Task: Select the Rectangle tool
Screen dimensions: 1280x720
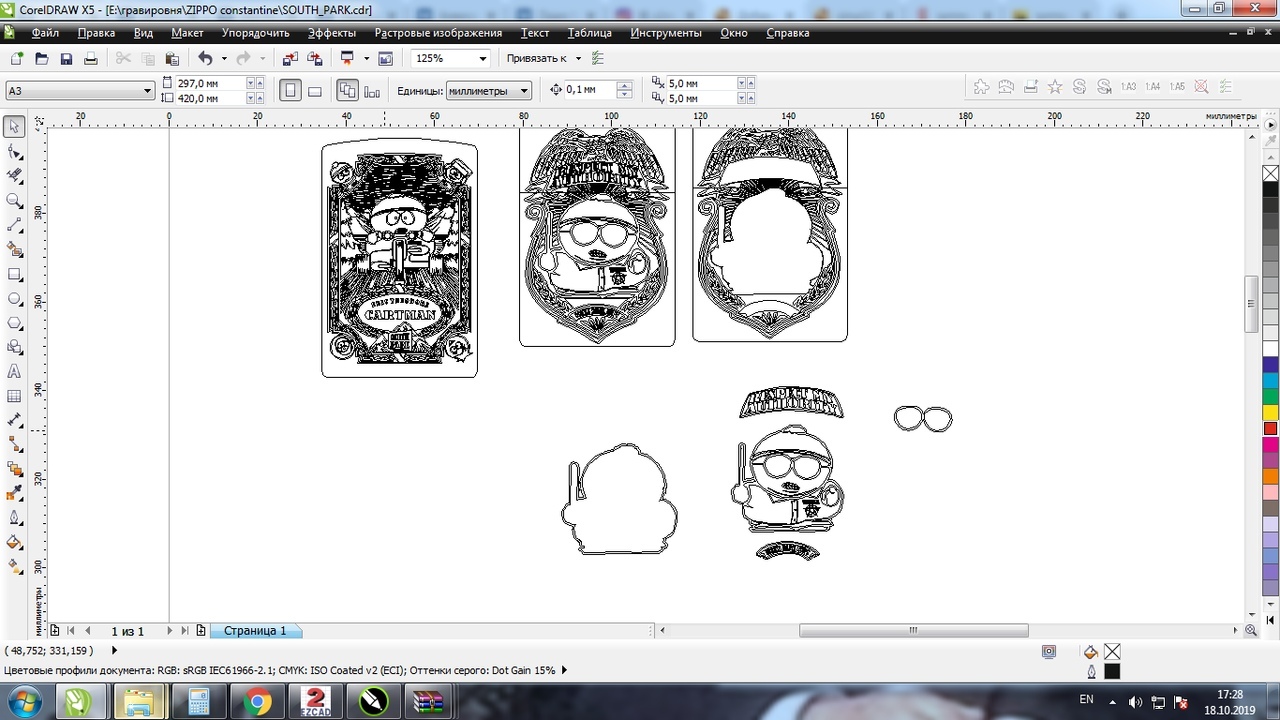Action: pyautogui.click(x=14, y=274)
